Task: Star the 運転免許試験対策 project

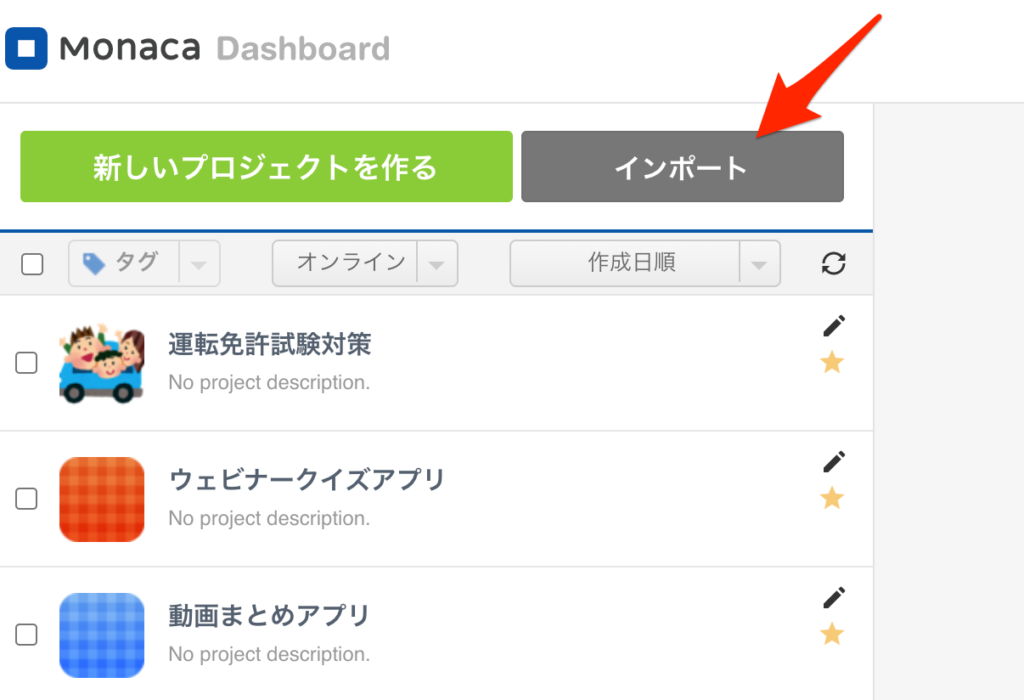Action: [832, 362]
